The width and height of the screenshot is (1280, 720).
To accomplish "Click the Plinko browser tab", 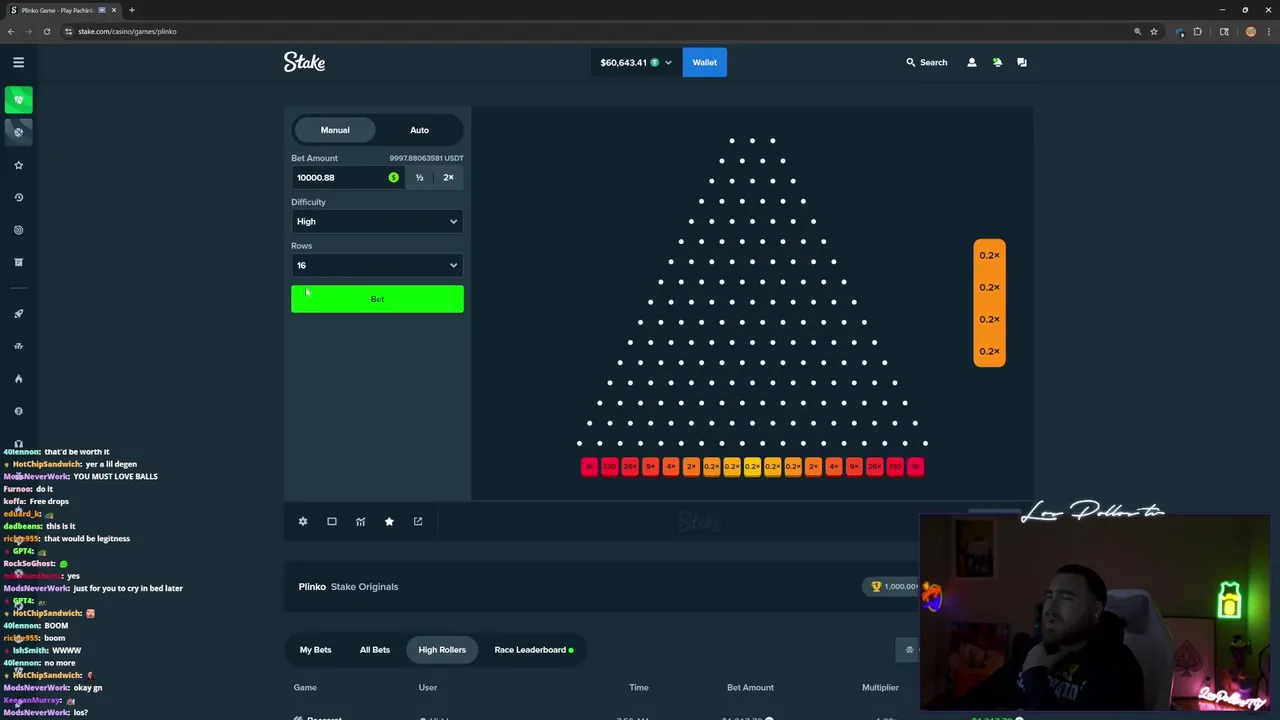I will click(62, 10).
